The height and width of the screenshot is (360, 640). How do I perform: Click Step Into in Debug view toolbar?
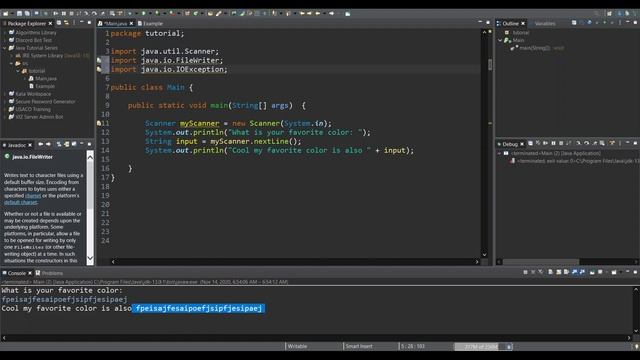pyautogui.click(x=578, y=144)
